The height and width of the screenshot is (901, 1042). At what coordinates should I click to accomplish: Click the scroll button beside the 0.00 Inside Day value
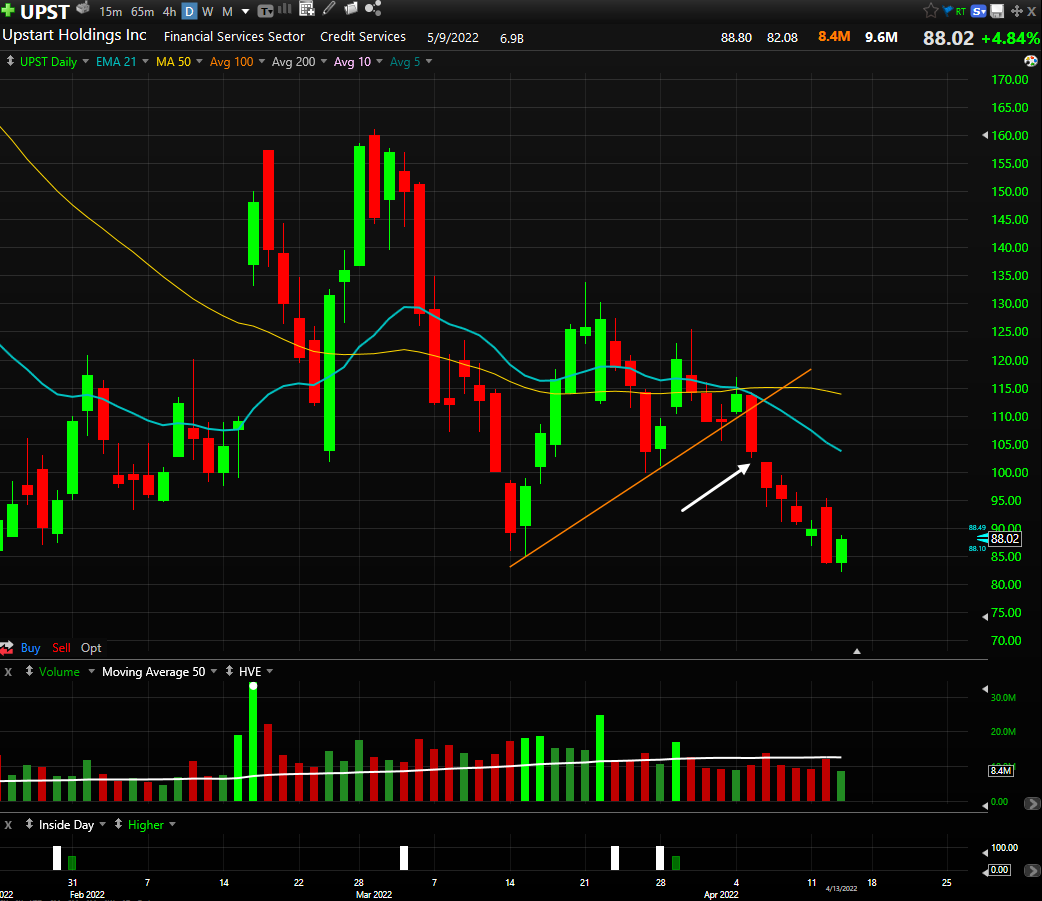(x=1032, y=870)
